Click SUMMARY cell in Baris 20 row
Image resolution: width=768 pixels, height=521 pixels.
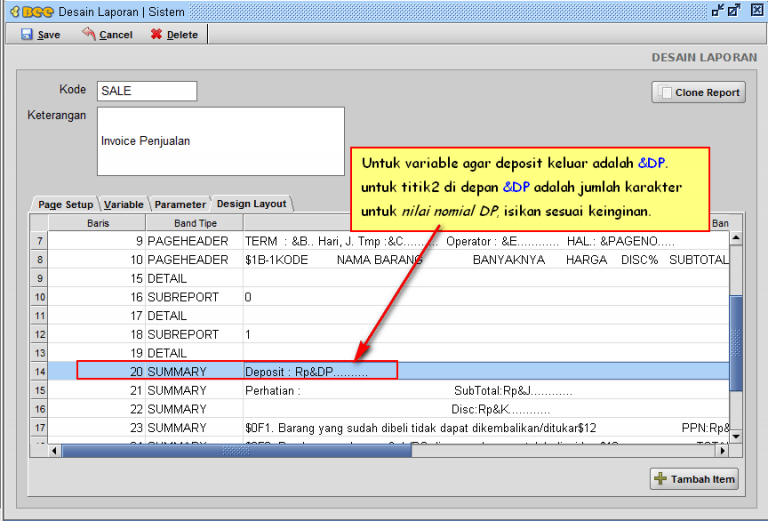pyautogui.click(x=194, y=372)
